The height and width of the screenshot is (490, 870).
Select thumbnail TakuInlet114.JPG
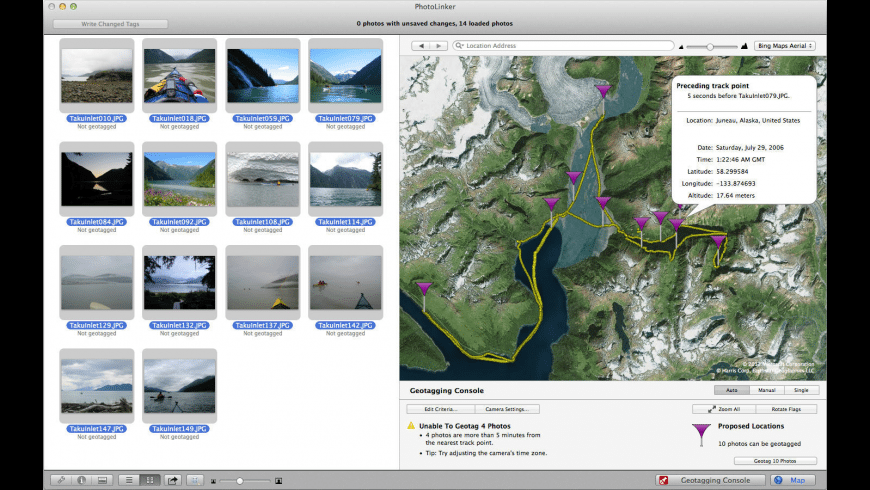coord(346,179)
